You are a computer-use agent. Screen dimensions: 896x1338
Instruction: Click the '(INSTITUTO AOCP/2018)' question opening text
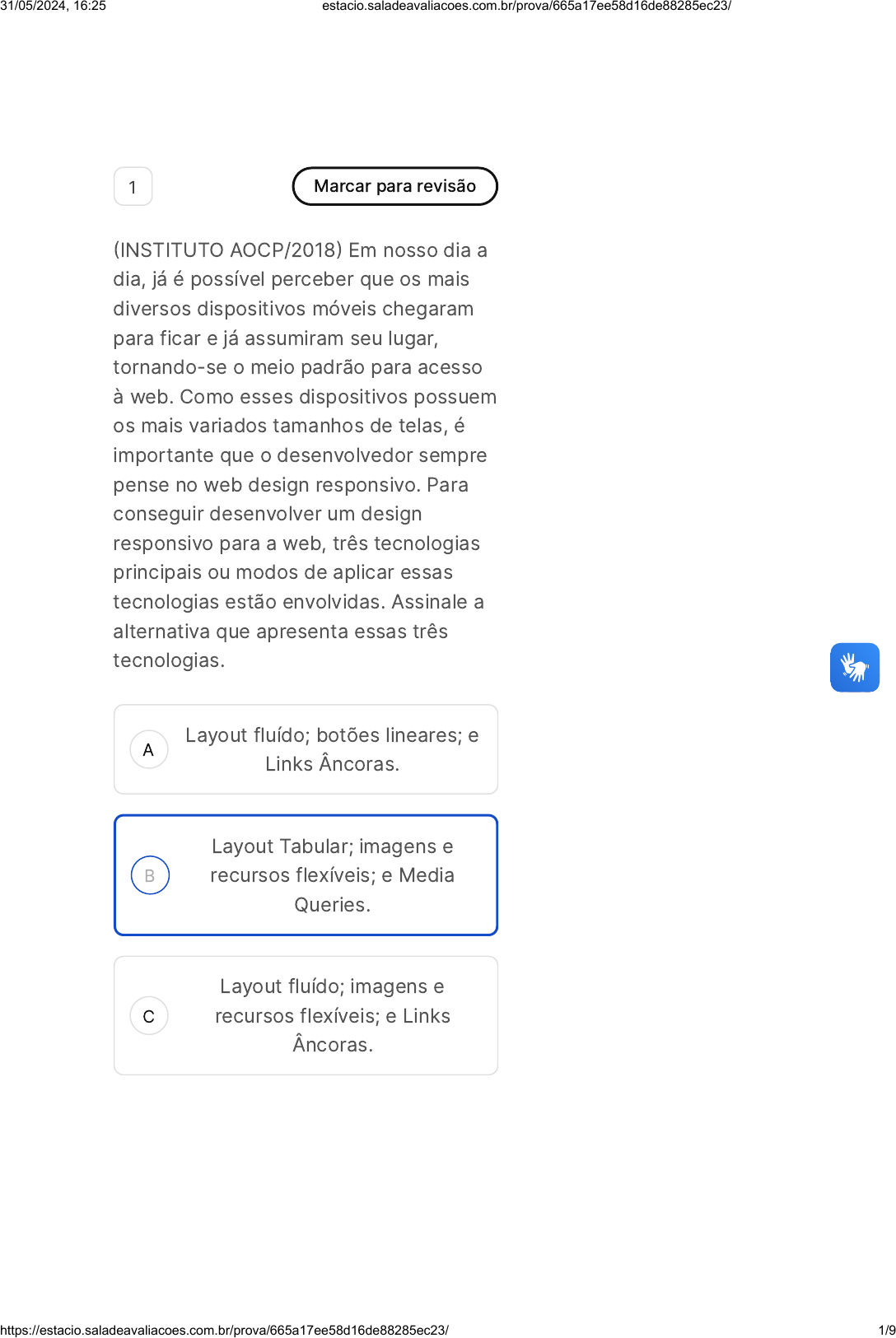point(227,249)
